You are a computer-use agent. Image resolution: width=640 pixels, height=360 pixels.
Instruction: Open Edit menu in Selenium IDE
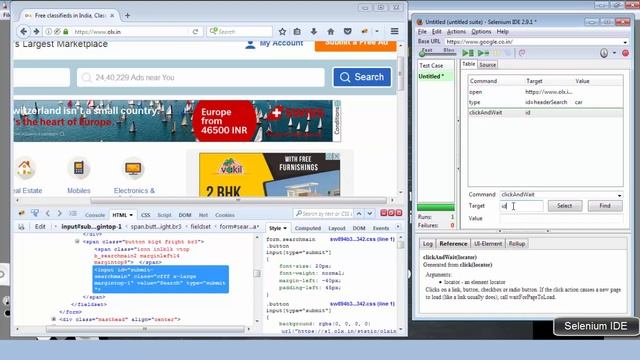pyautogui.click(x=436, y=31)
